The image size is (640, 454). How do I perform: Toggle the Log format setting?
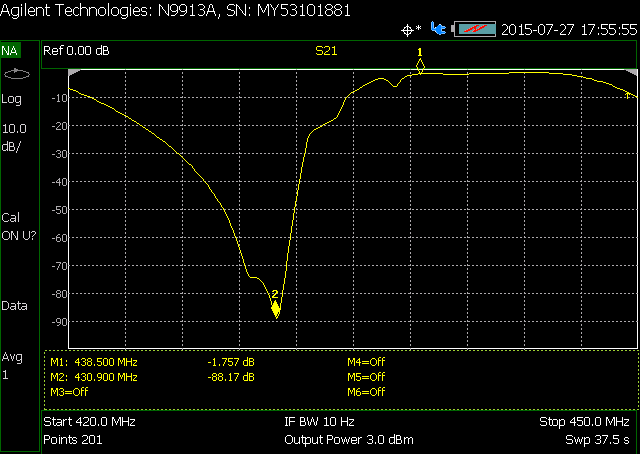pyautogui.click(x=12, y=99)
